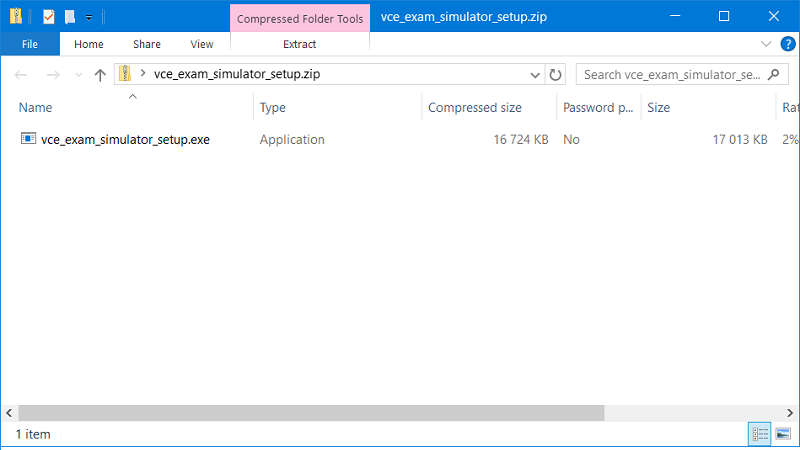The height and width of the screenshot is (450, 800).
Task: Click the 1 item status text
Action: 33,435
